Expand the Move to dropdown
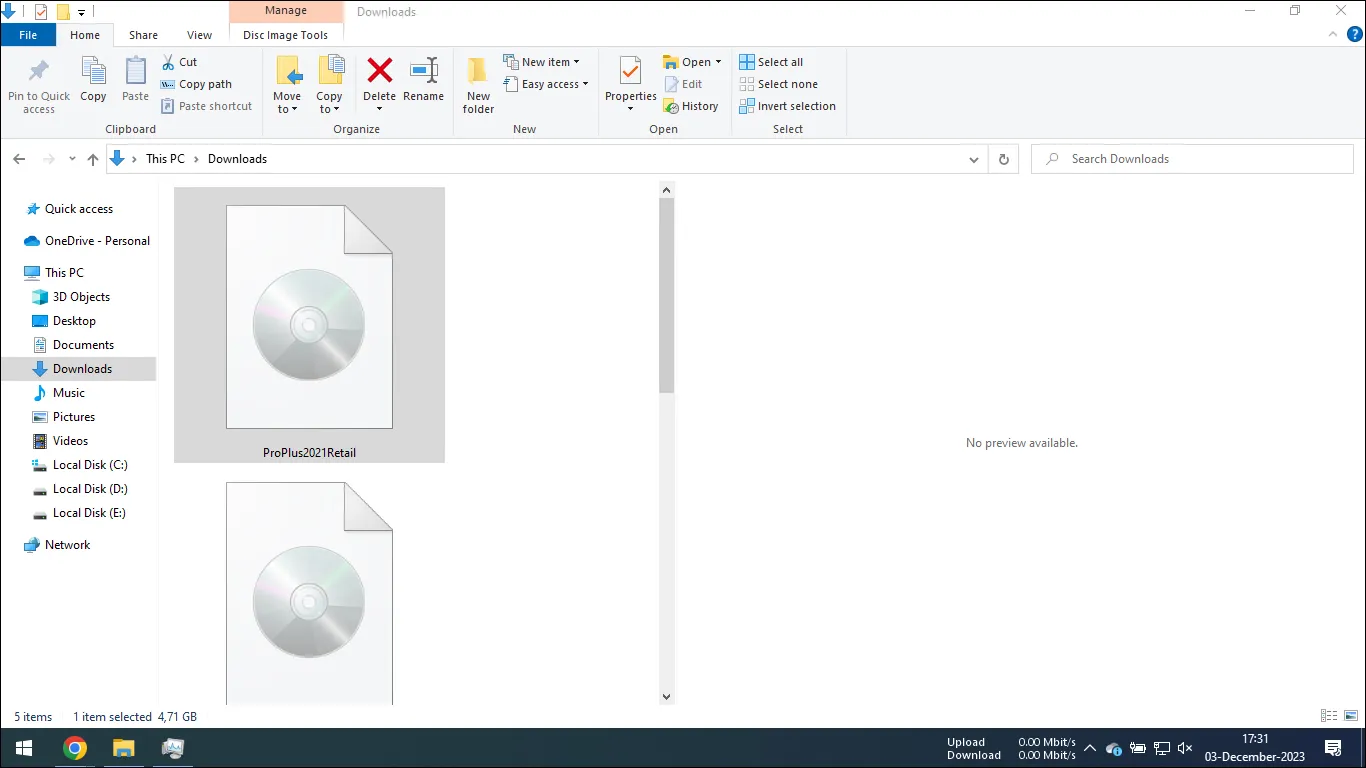The height and width of the screenshot is (768, 1366). coord(287,85)
